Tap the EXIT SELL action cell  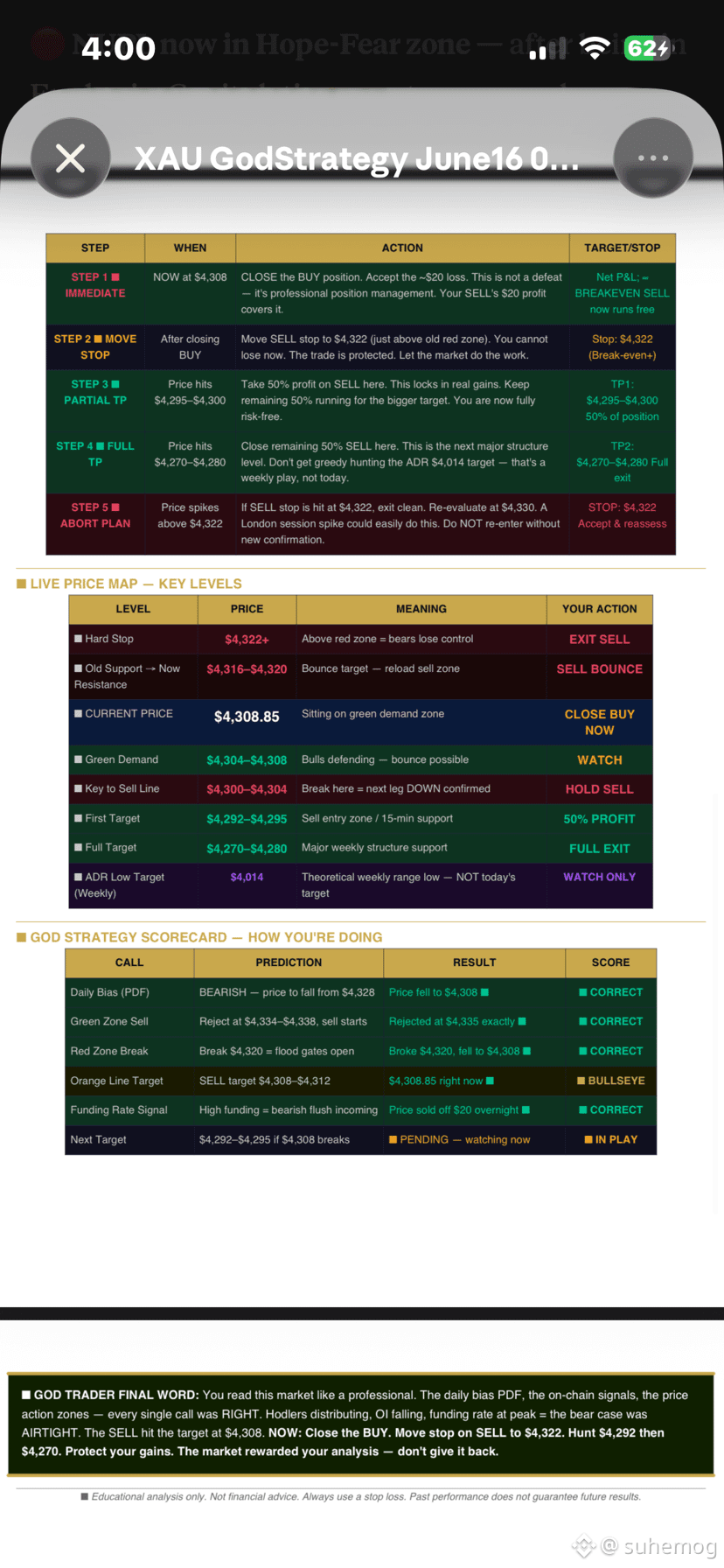[599, 640]
